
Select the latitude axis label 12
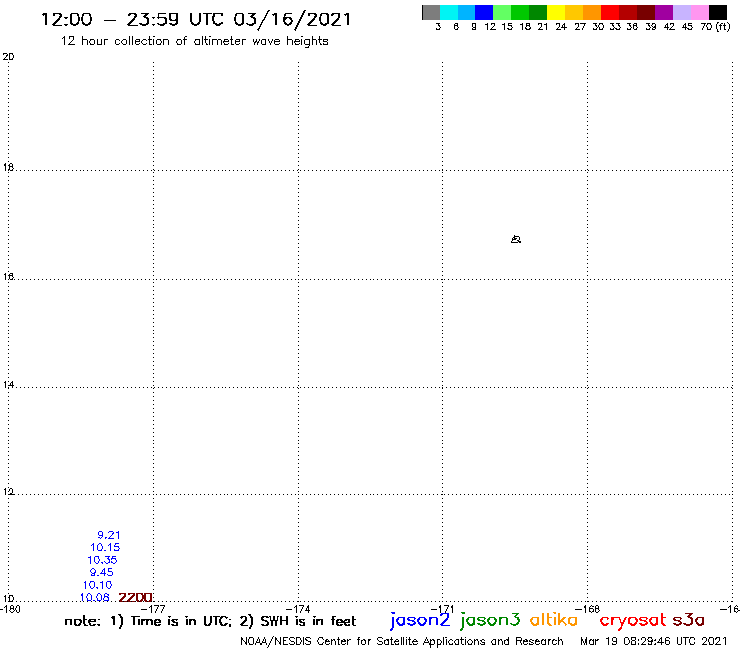[x=8, y=491]
